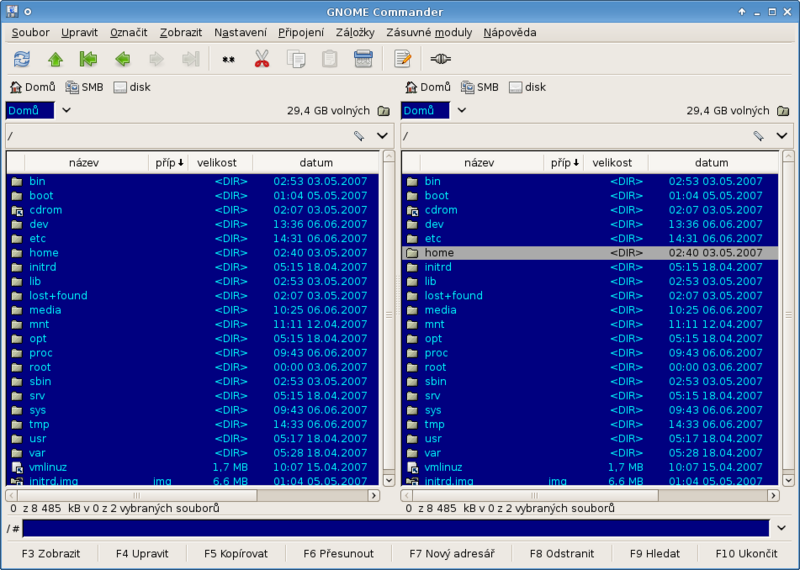Click Domů home button in right pane
This screenshot has height=570, width=800.
pos(428,87)
